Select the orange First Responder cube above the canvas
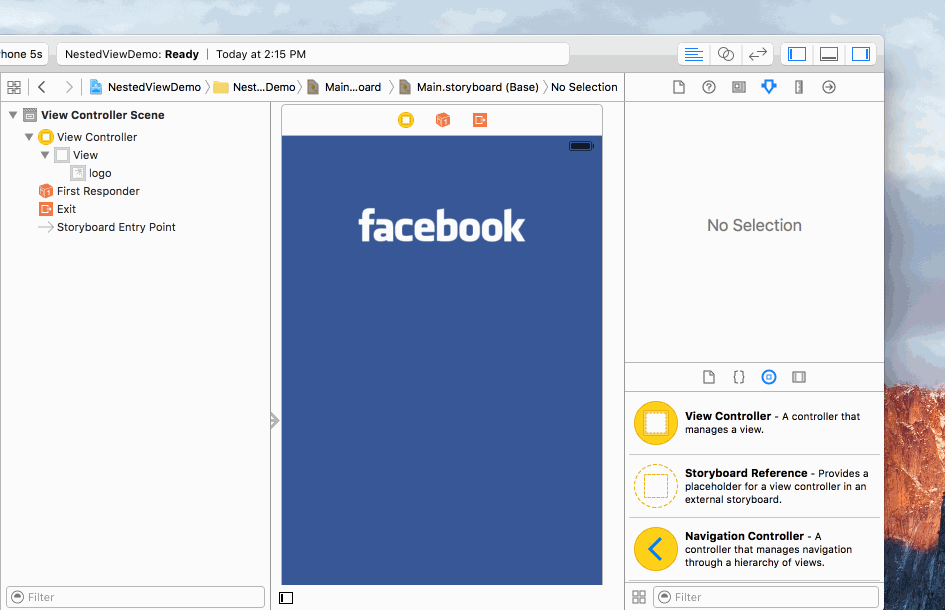The height and width of the screenshot is (610, 945). coord(443,119)
